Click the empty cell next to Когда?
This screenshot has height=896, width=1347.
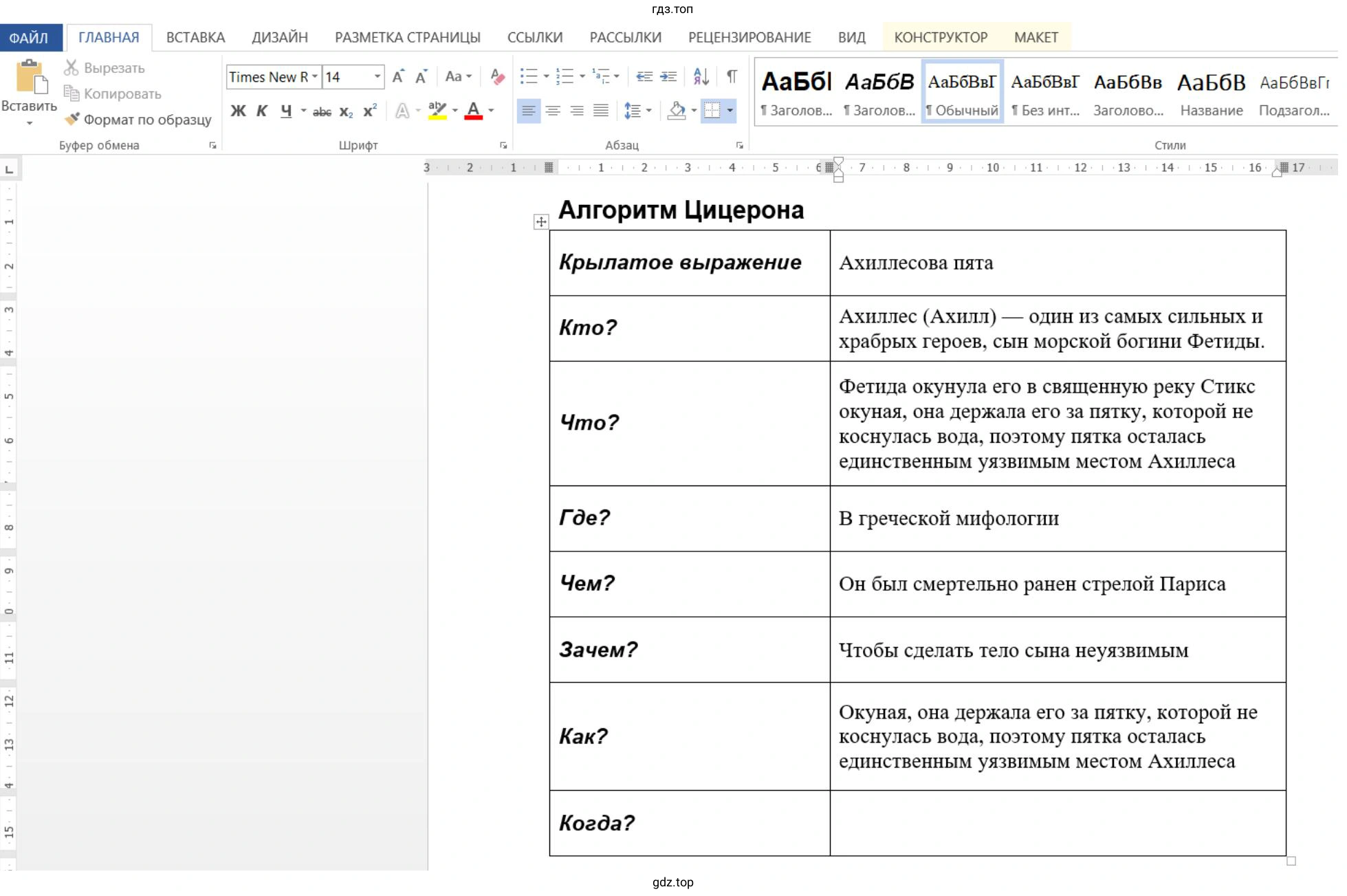point(1058,823)
